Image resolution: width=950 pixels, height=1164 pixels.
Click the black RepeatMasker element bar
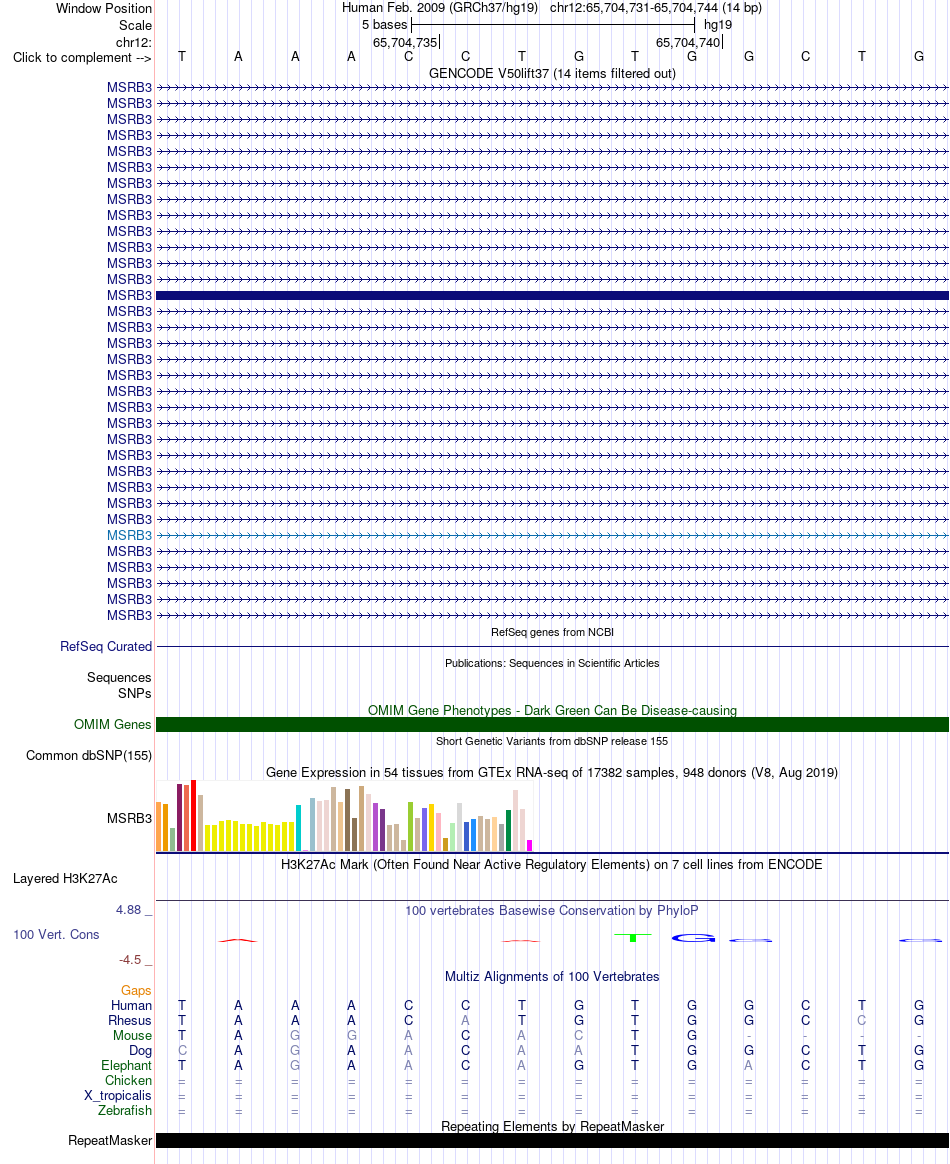552,1141
